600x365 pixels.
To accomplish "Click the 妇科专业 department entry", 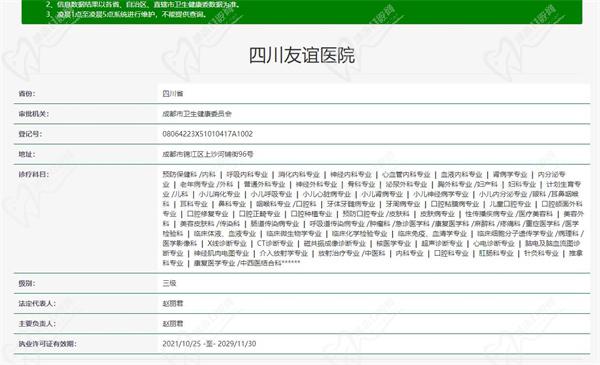I will point(522,184).
